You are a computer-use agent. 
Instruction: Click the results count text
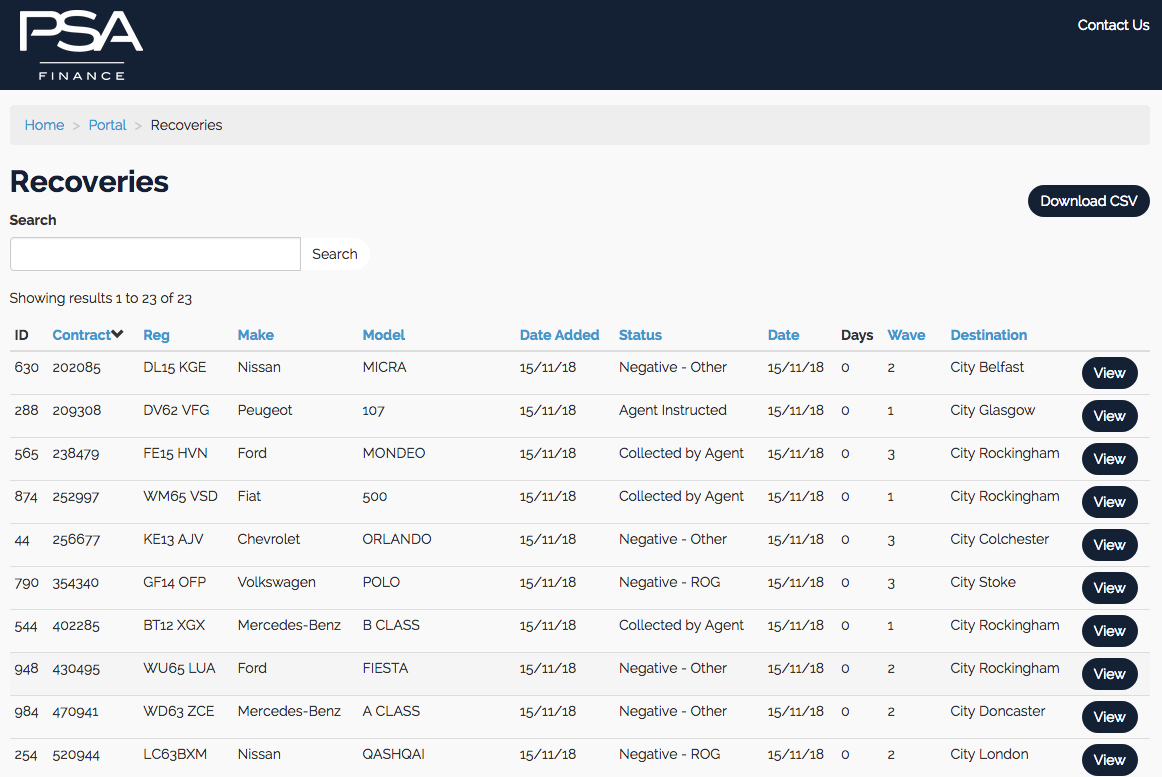tap(101, 298)
